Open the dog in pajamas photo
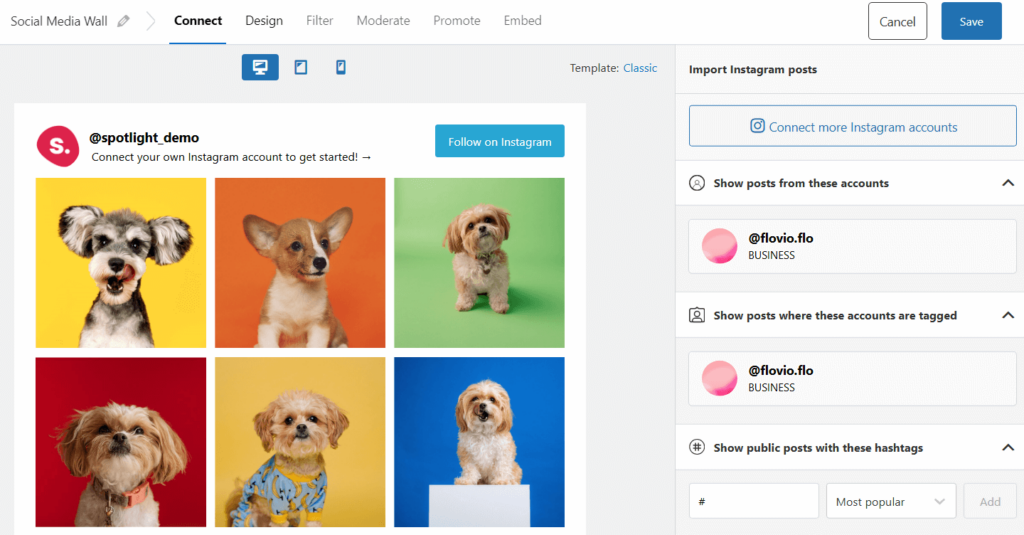 (x=300, y=442)
